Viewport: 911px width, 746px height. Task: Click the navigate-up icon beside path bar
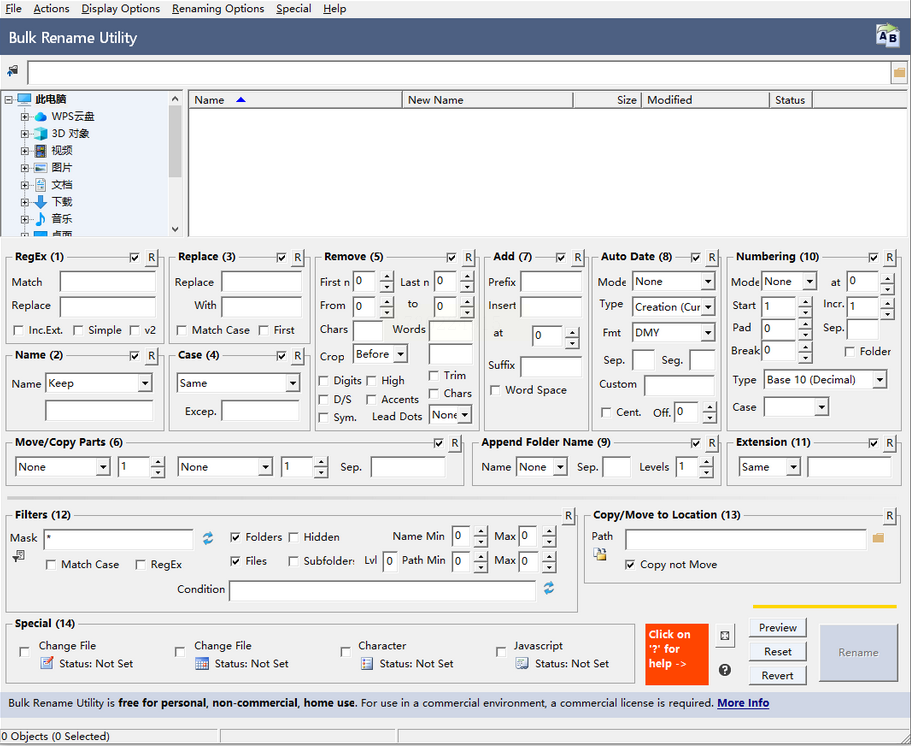coord(12,71)
